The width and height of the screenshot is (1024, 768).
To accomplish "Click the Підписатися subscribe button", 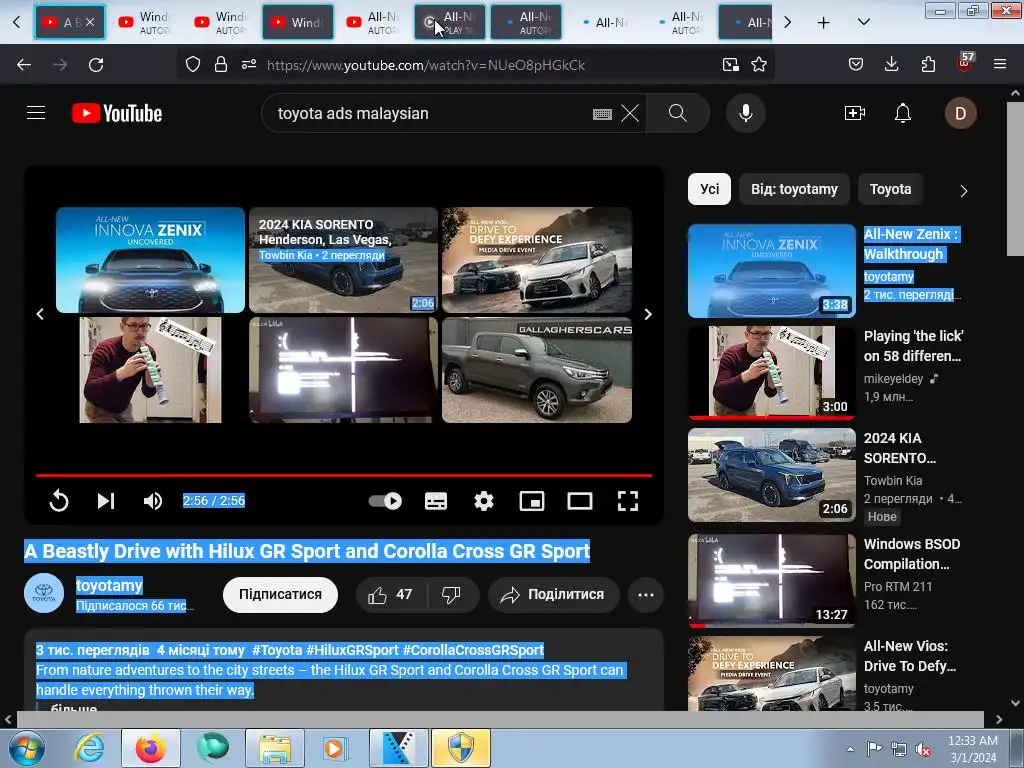I will point(280,594).
